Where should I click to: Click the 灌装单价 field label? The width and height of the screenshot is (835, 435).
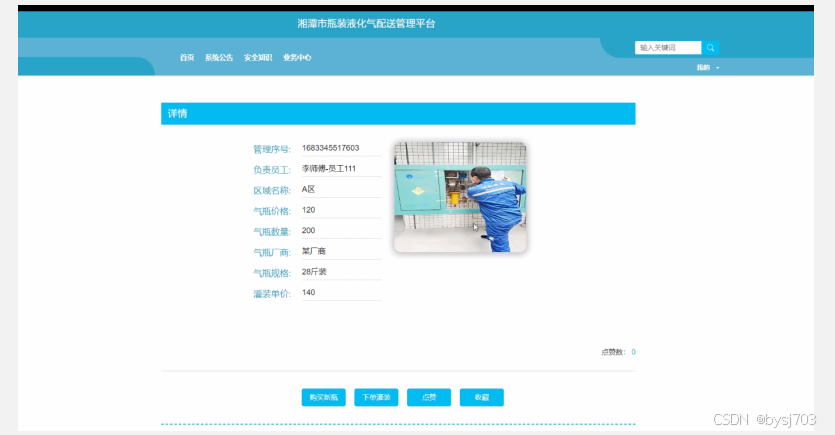tap(272, 294)
